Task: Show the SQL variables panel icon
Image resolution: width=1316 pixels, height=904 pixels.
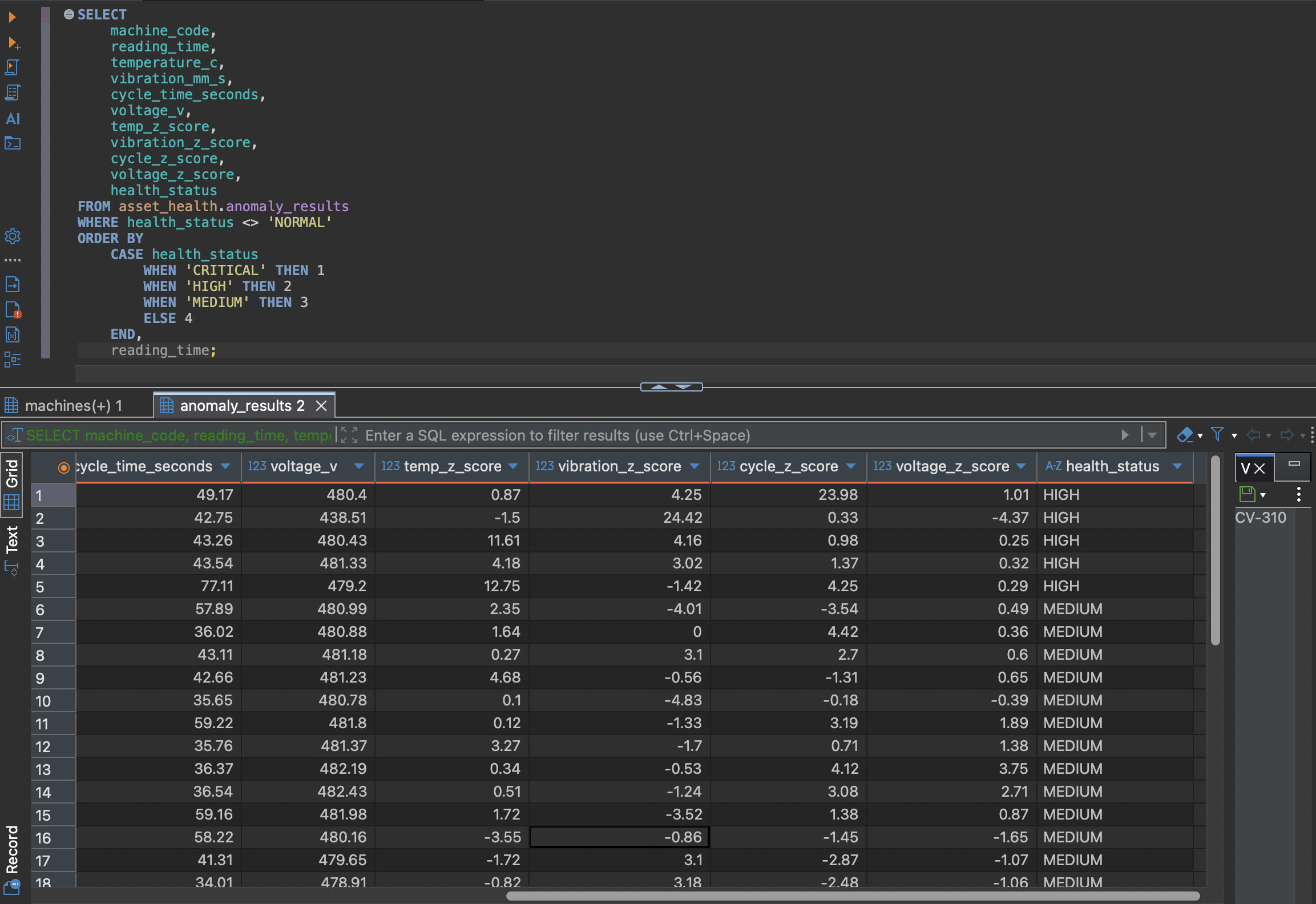Action: point(13,334)
